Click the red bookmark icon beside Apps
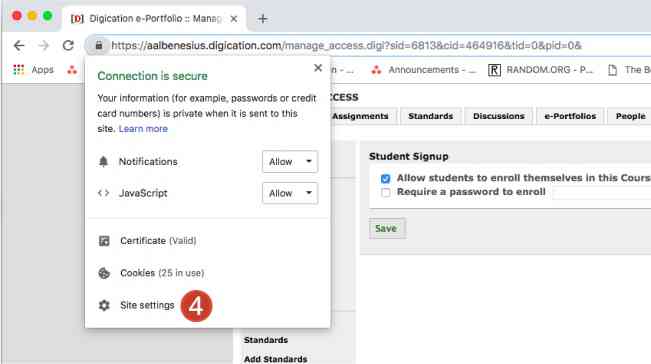651x364 pixels. coord(72,70)
